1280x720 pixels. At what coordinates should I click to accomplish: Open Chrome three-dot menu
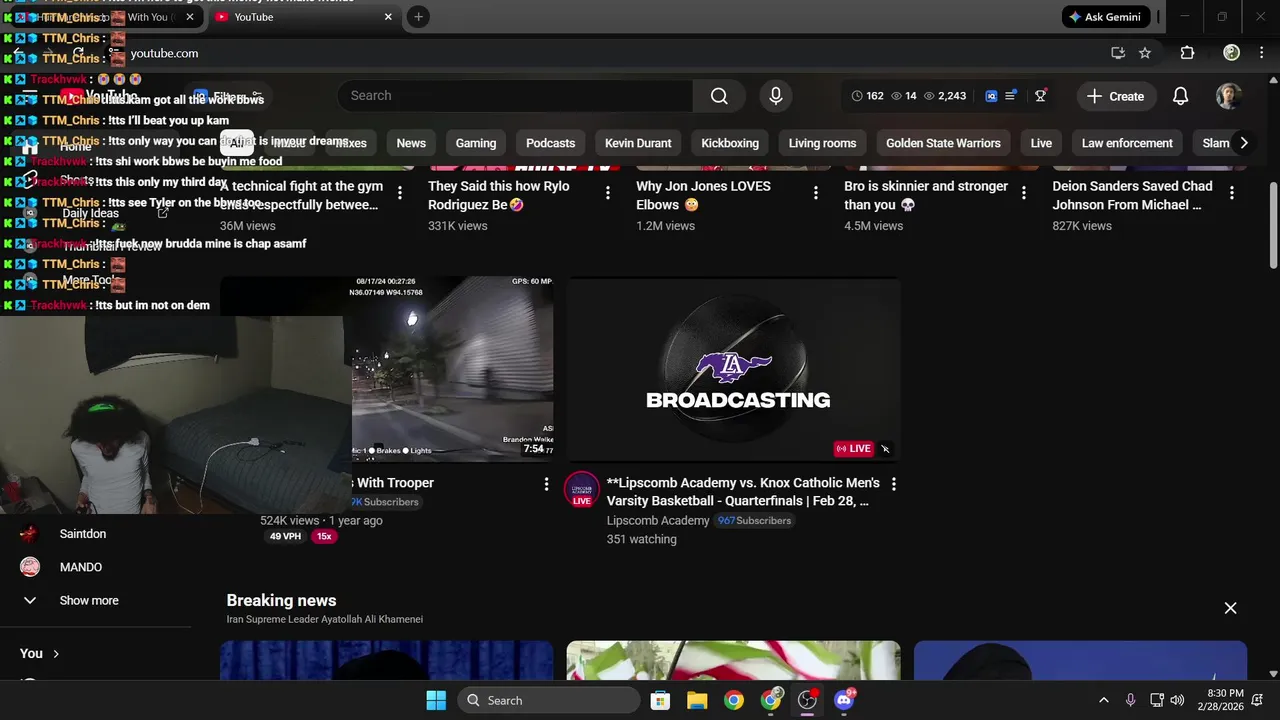[x=1262, y=53]
